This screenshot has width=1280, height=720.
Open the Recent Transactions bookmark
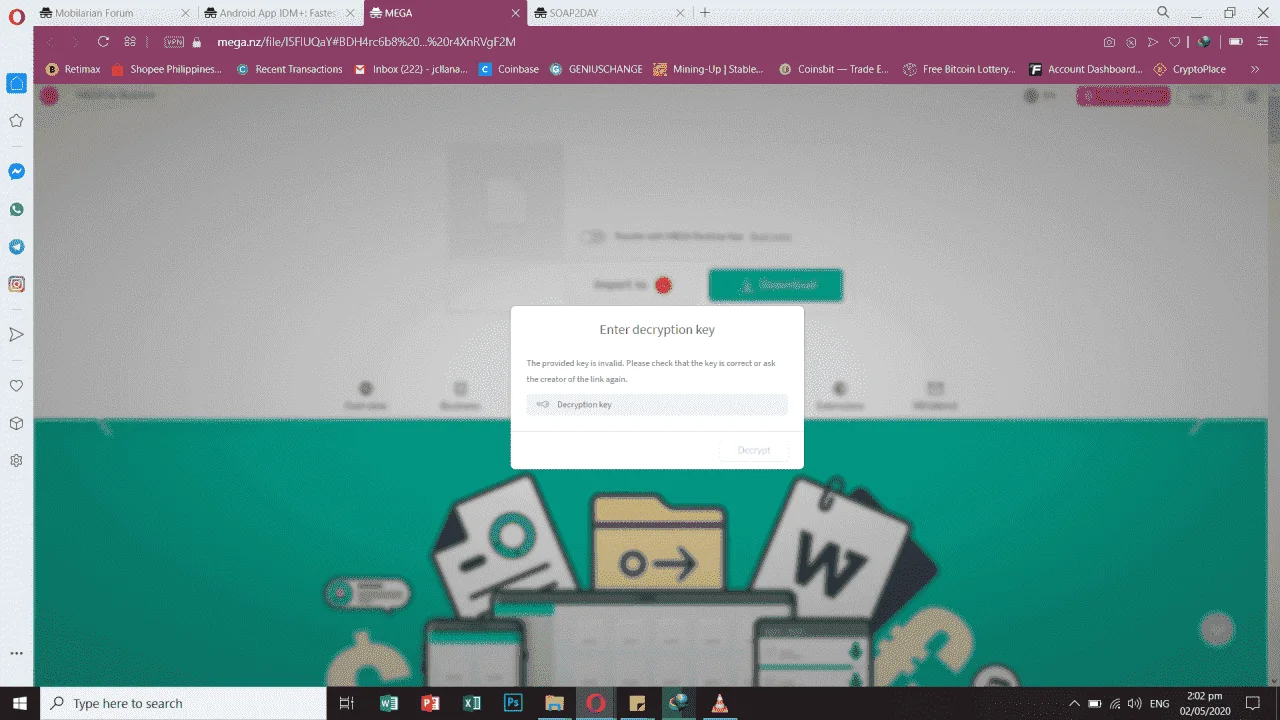click(289, 69)
